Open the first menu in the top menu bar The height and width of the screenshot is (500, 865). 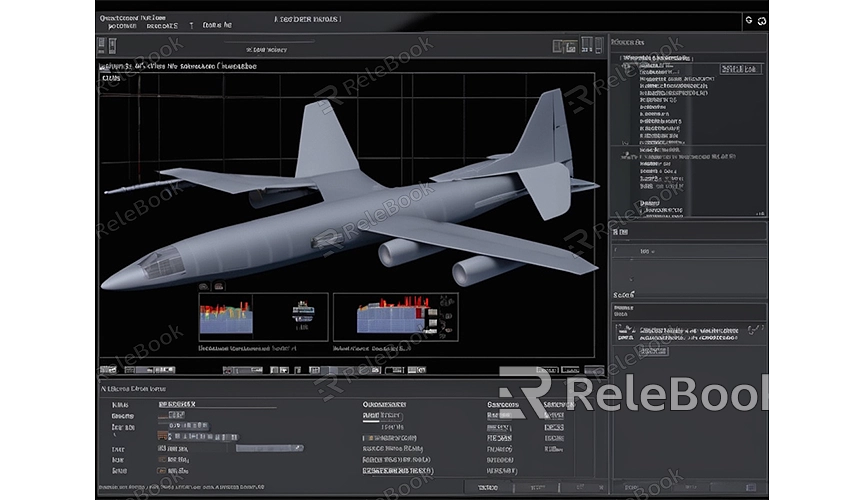[x=119, y=25]
